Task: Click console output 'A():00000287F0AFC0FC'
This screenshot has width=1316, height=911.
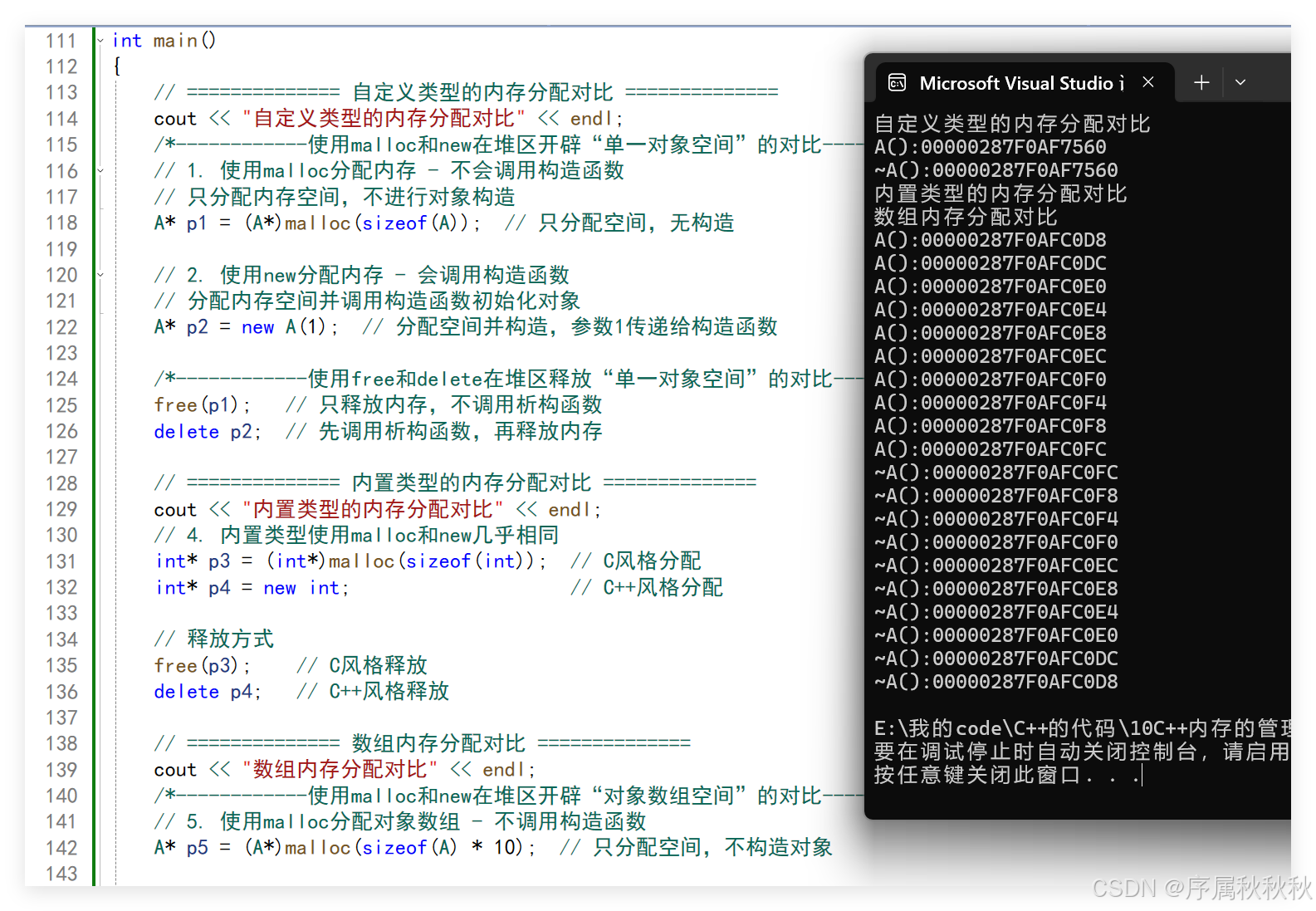Action: point(991,449)
